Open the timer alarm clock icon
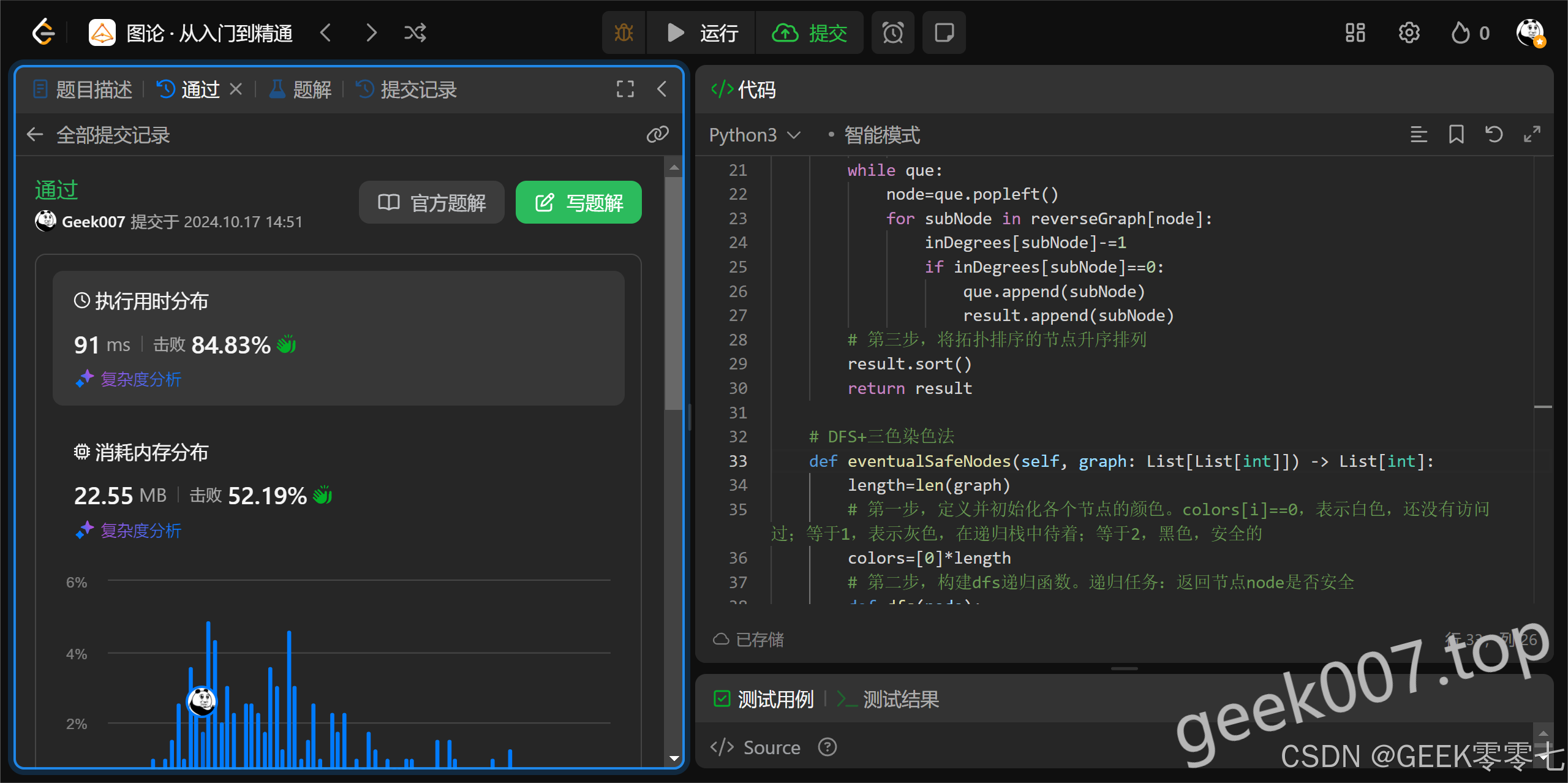Viewport: 1568px width, 783px height. (x=892, y=32)
